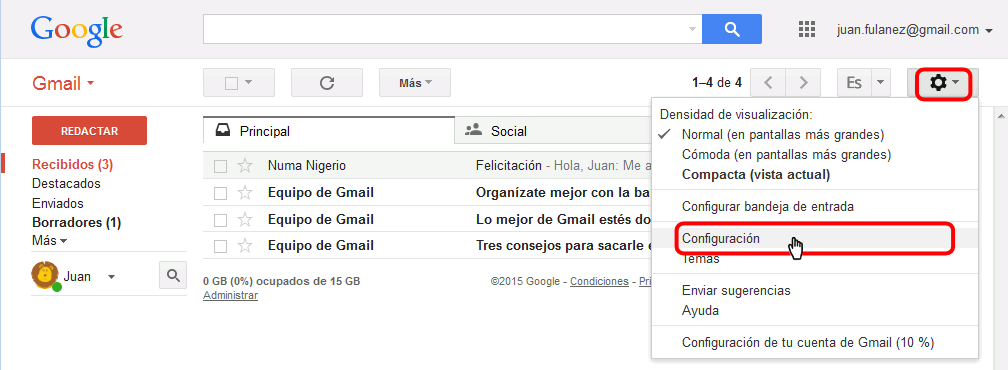Choose Enviar sugerencias in the menu
Viewport: 1008px width, 370px height.
[736, 291]
